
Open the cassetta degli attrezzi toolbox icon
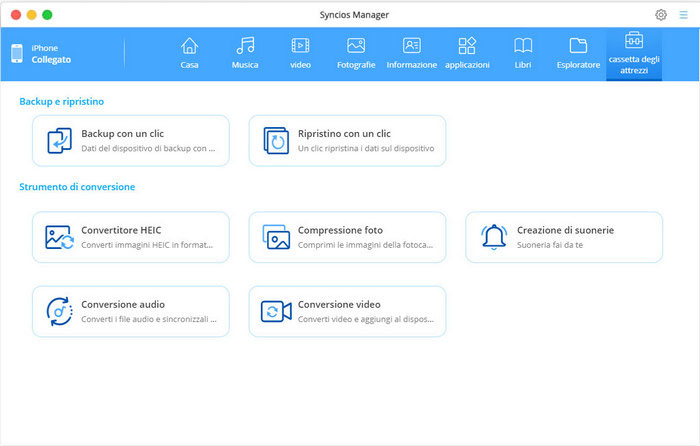634,40
